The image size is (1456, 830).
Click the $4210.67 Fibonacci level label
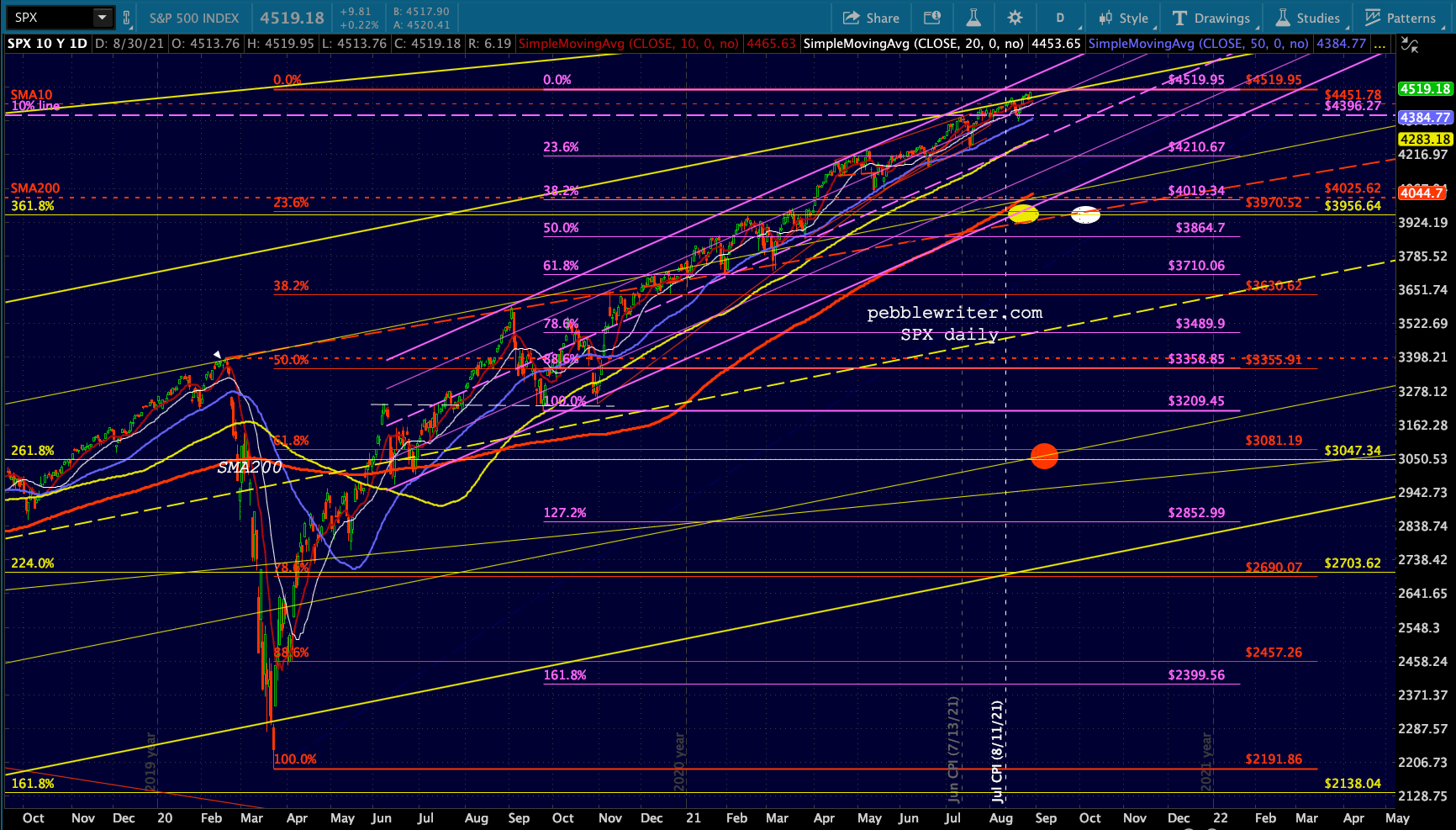click(x=1196, y=146)
